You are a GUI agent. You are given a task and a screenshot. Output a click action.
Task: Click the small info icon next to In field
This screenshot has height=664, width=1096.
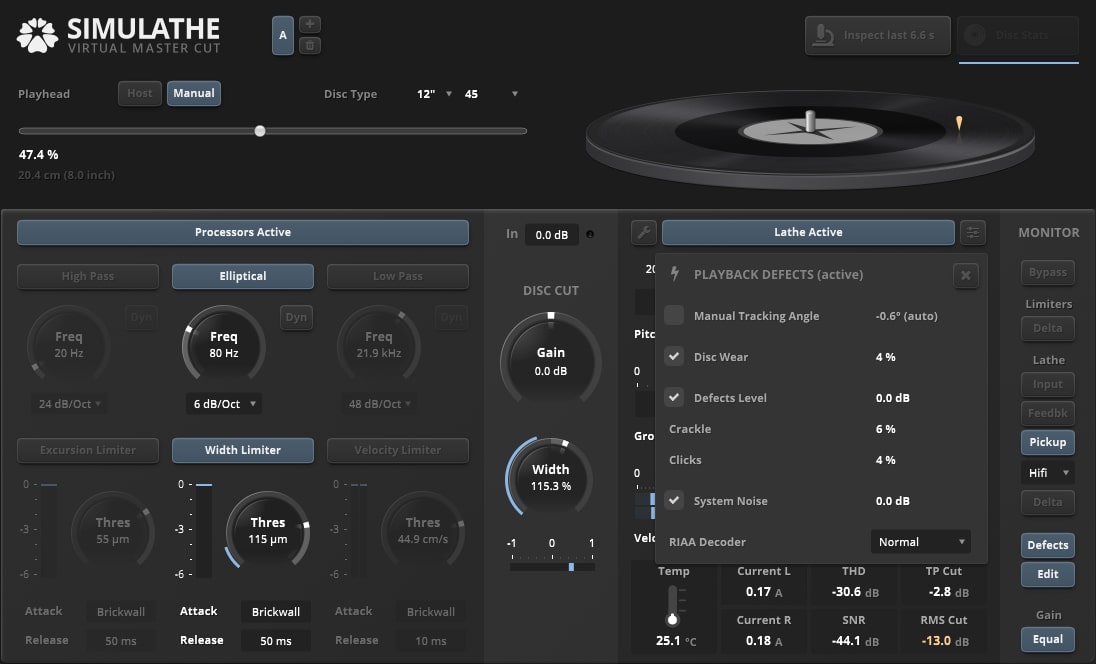(x=589, y=235)
